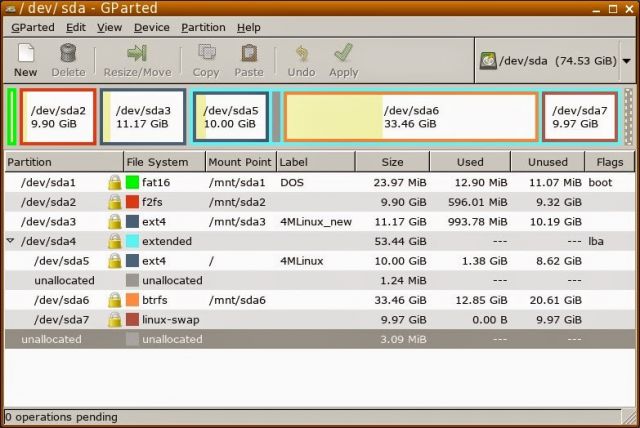
Task: Click the lock icon on /dev/sda2 row
Action: (115, 202)
